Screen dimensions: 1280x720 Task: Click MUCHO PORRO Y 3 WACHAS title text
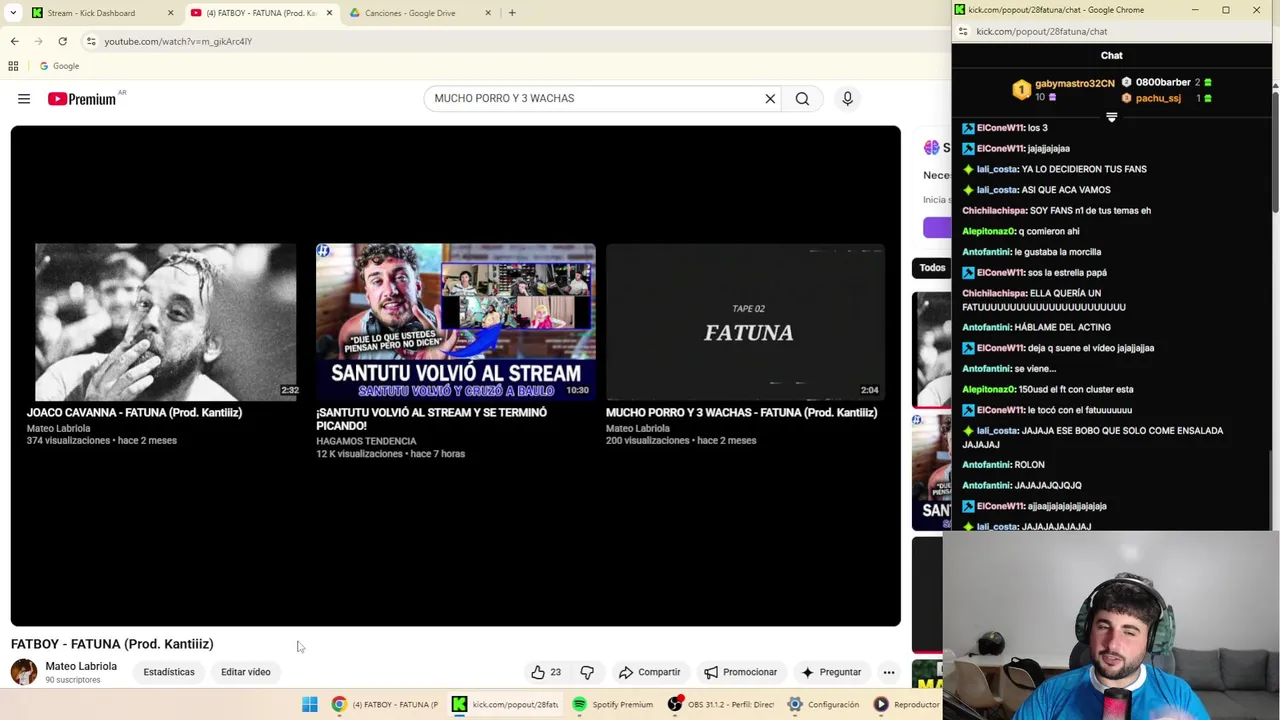[741, 412]
